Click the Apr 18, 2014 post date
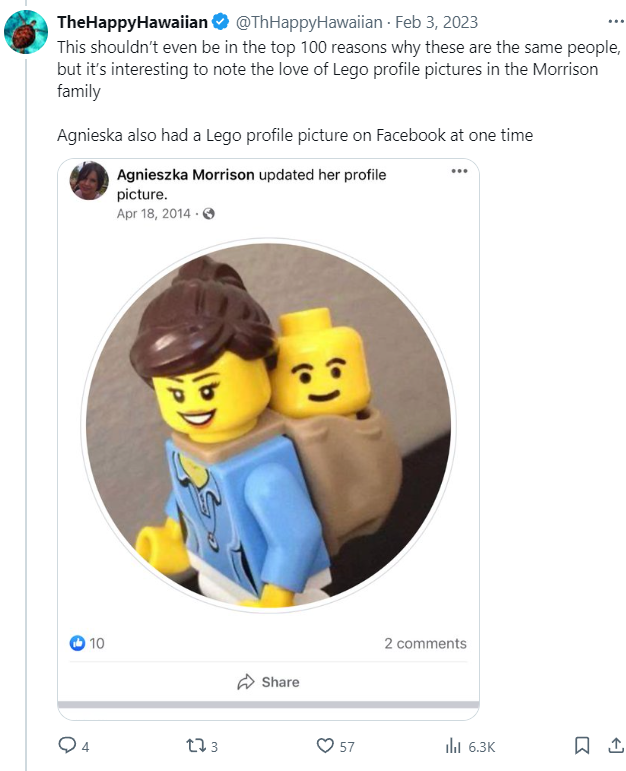Viewport: 626px width, 771px height. pyautogui.click(x=154, y=213)
